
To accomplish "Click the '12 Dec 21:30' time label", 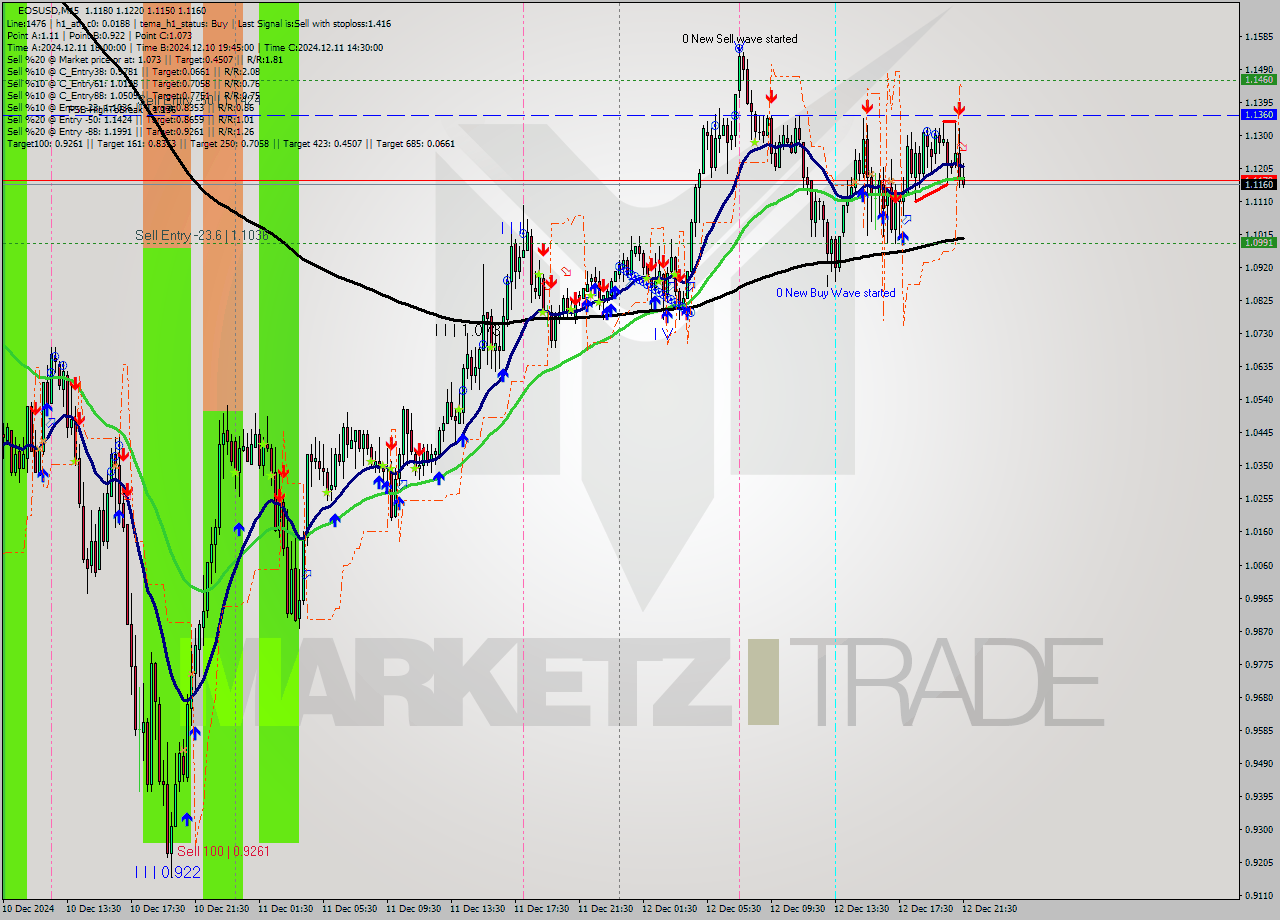I will (x=990, y=909).
